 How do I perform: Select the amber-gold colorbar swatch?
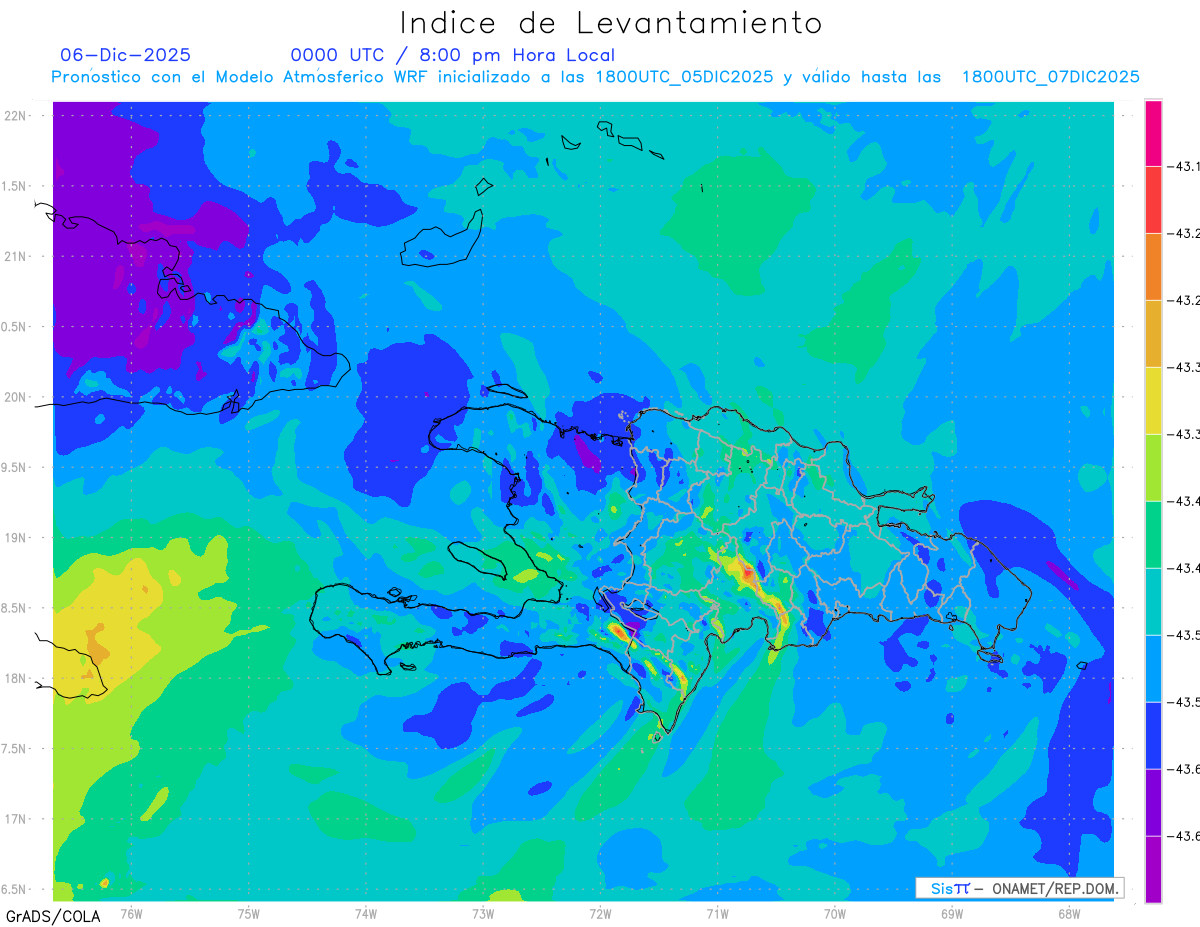coord(1153,333)
